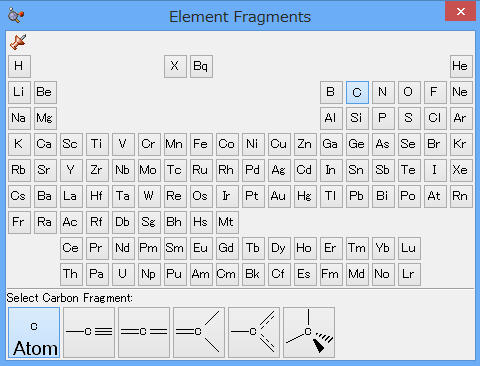Select Tungsten (W) element

click(x=149, y=196)
